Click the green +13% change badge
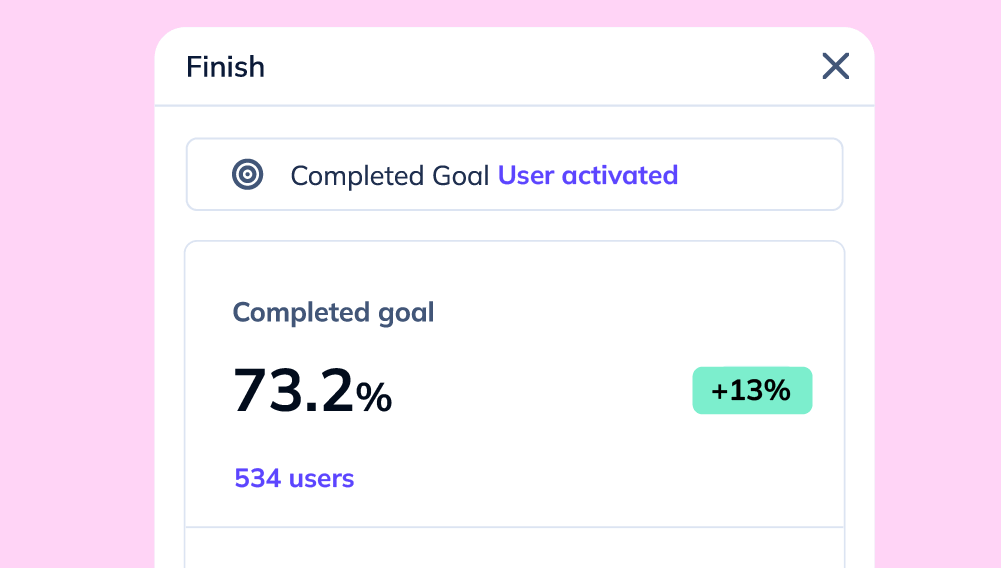Screen dimensions: 1001x568 click(752, 391)
